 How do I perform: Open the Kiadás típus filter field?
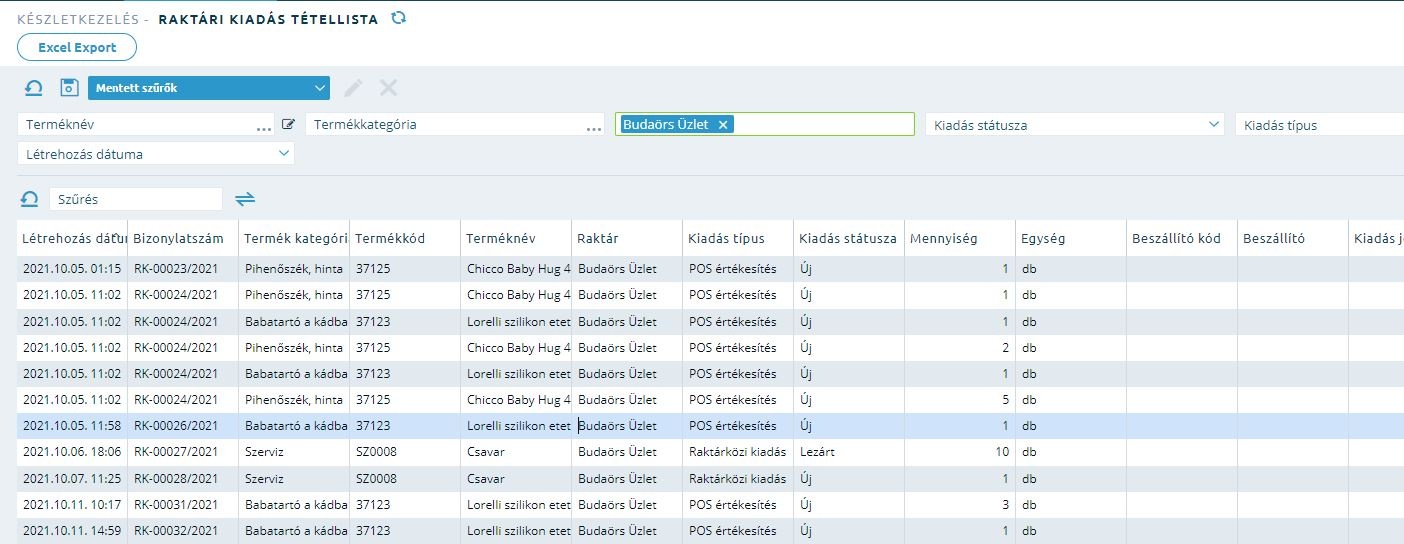point(1320,125)
